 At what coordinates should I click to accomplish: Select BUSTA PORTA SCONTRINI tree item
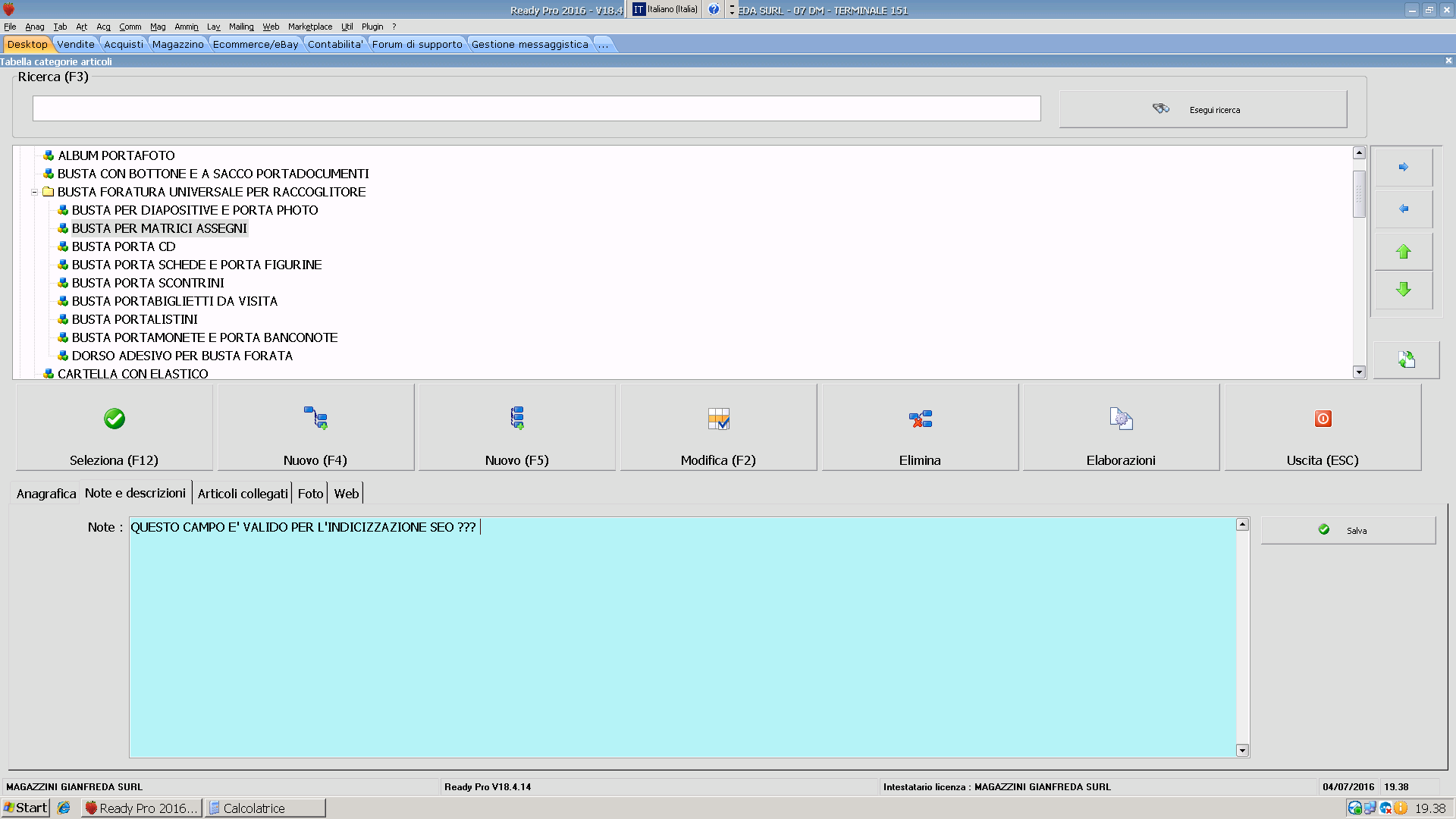(x=148, y=283)
